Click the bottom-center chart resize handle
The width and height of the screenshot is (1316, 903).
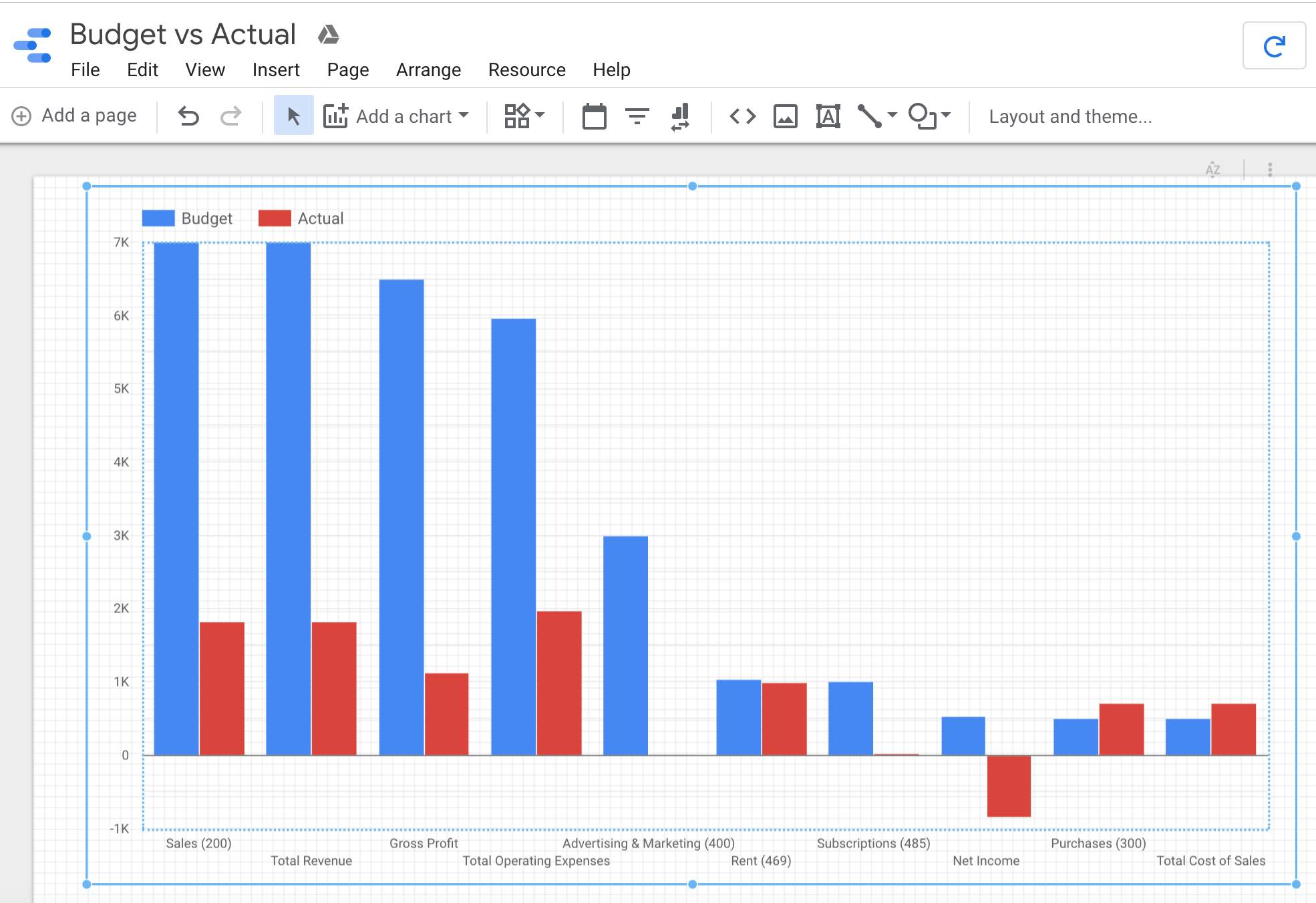[x=693, y=884]
